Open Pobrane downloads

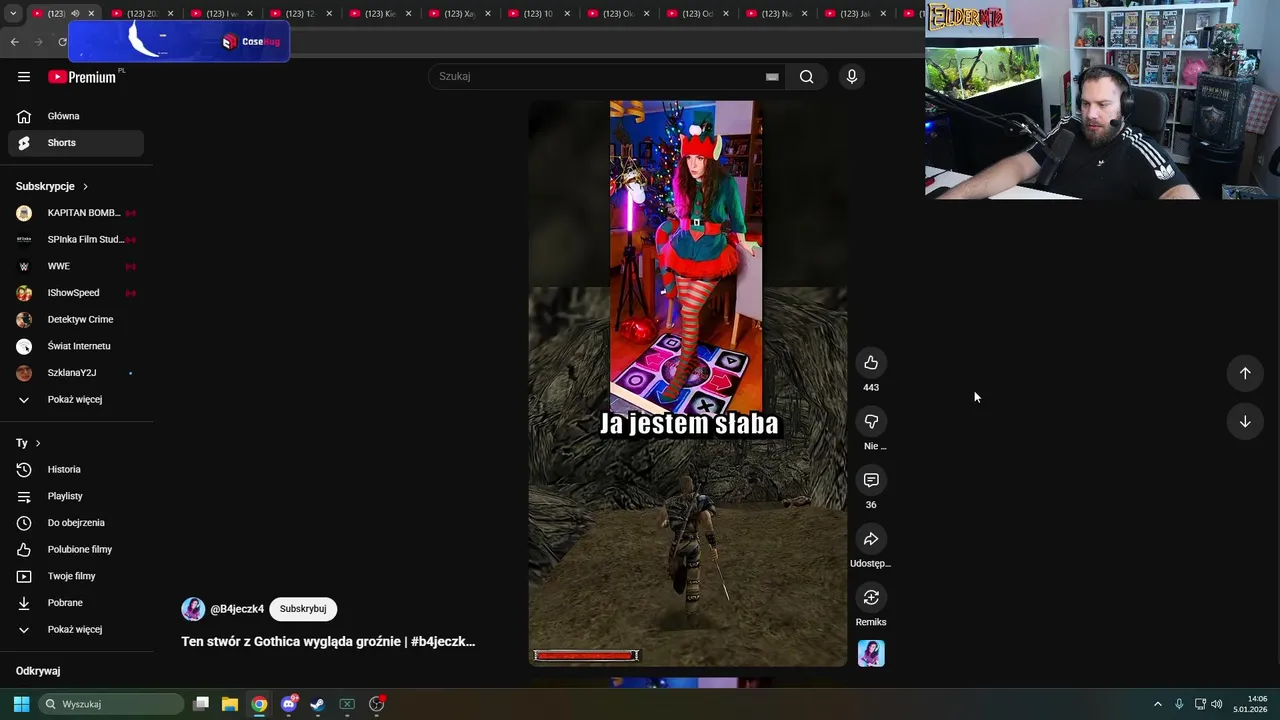pyautogui.click(x=76, y=603)
